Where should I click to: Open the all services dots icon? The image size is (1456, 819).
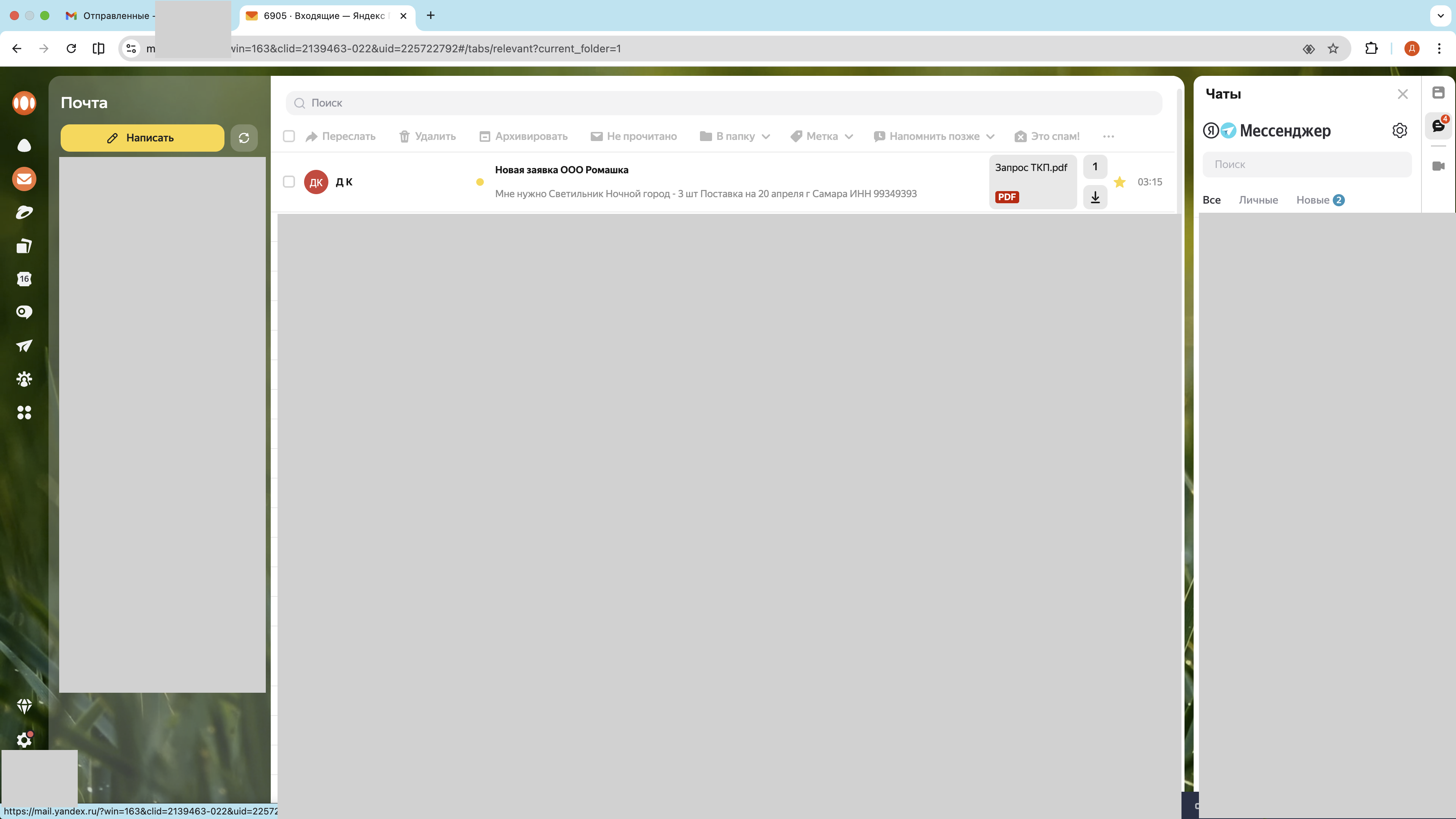[24, 413]
